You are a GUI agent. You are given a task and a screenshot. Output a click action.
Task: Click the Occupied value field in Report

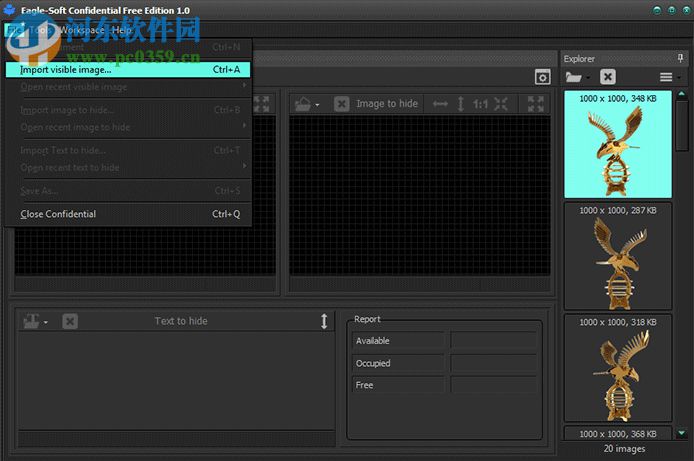tap(494, 363)
